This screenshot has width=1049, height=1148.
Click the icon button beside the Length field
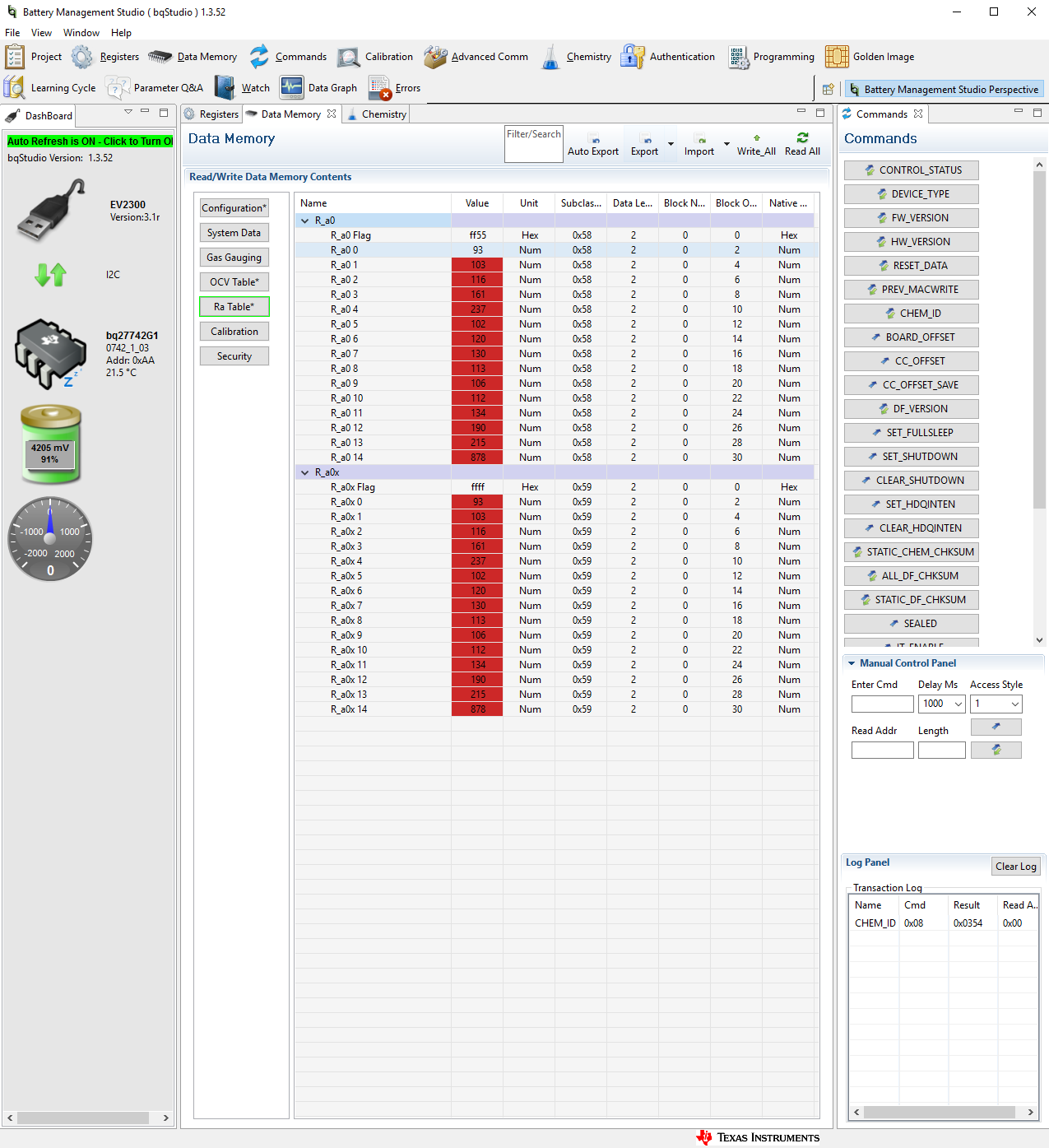(x=996, y=750)
